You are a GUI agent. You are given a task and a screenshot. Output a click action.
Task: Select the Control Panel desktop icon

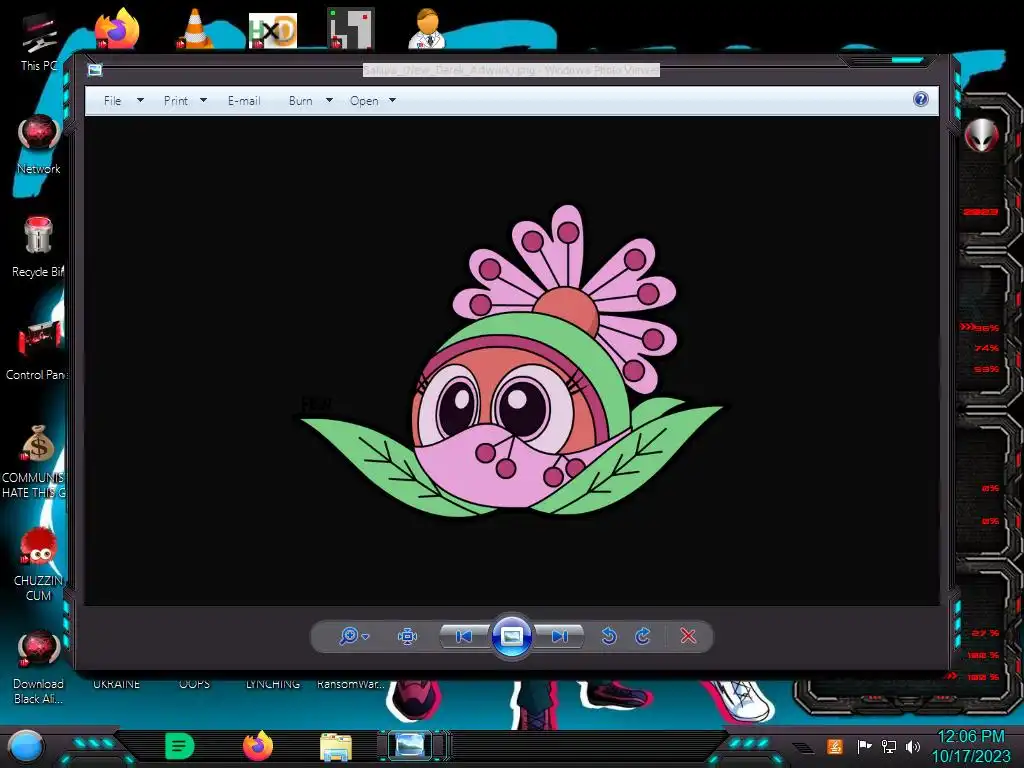(39, 350)
